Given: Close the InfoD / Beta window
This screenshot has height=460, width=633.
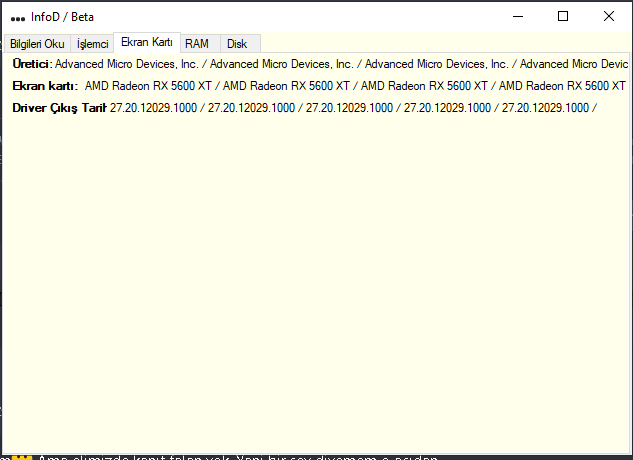Looking at the screenshot, I should (609, 17).
